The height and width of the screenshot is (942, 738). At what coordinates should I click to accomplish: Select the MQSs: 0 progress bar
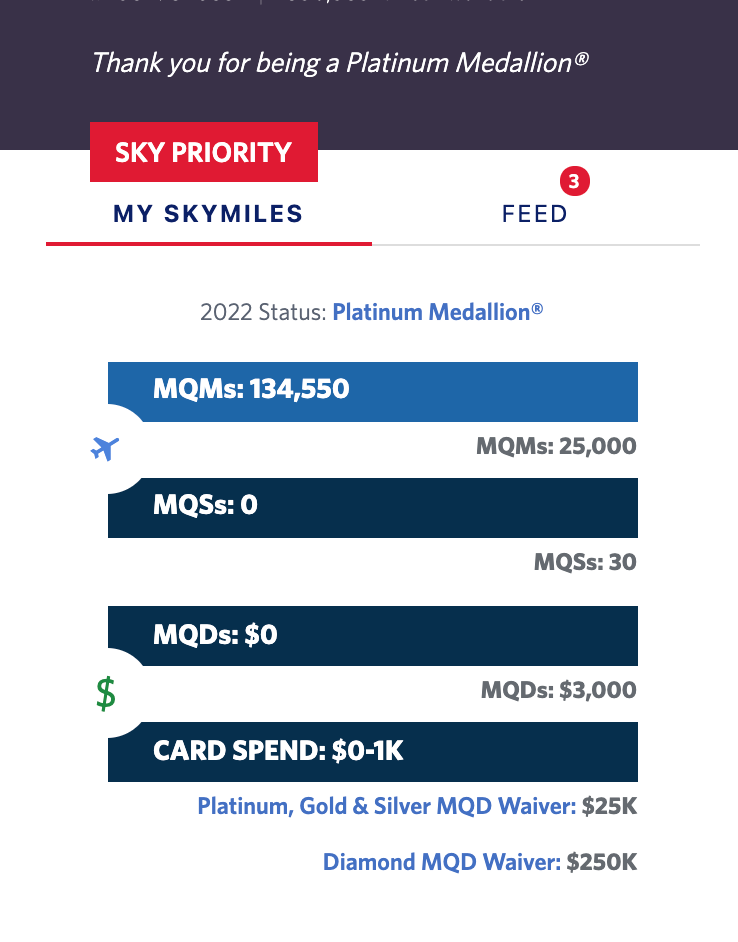tap(372, 508)
